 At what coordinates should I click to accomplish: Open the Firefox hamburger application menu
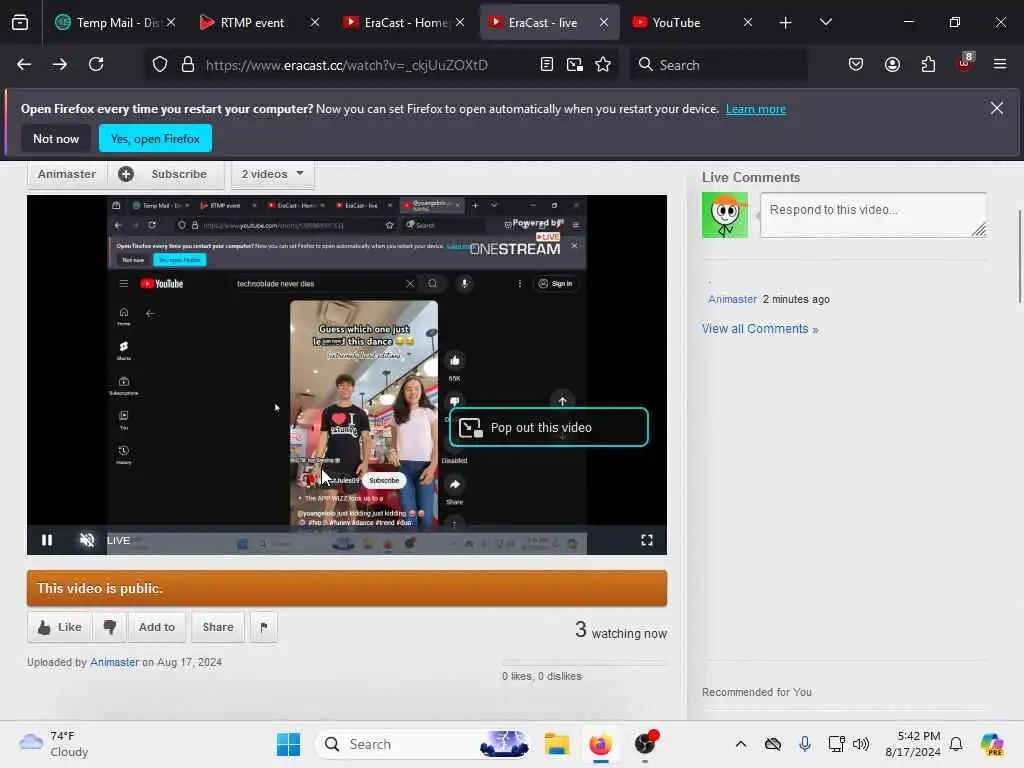pos(1000,64)
